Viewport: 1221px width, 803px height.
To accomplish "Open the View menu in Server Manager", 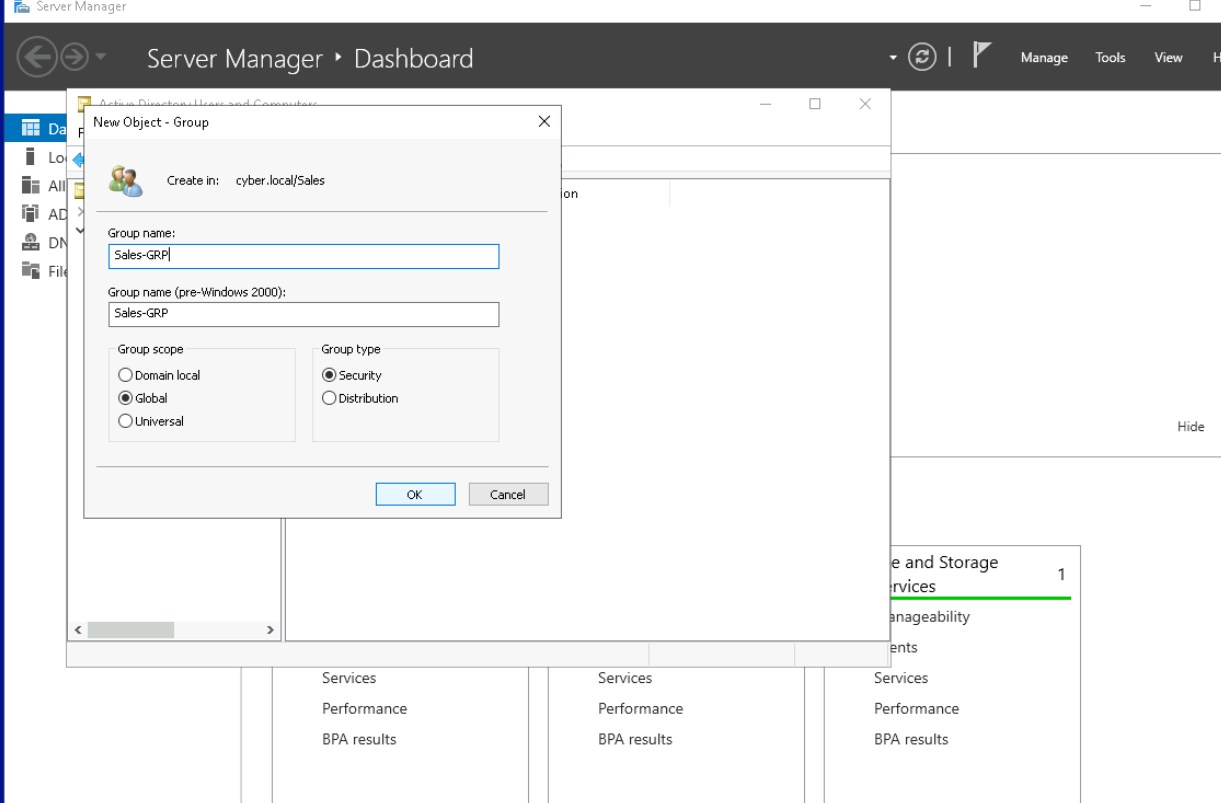I will (x=1168, y=58).
